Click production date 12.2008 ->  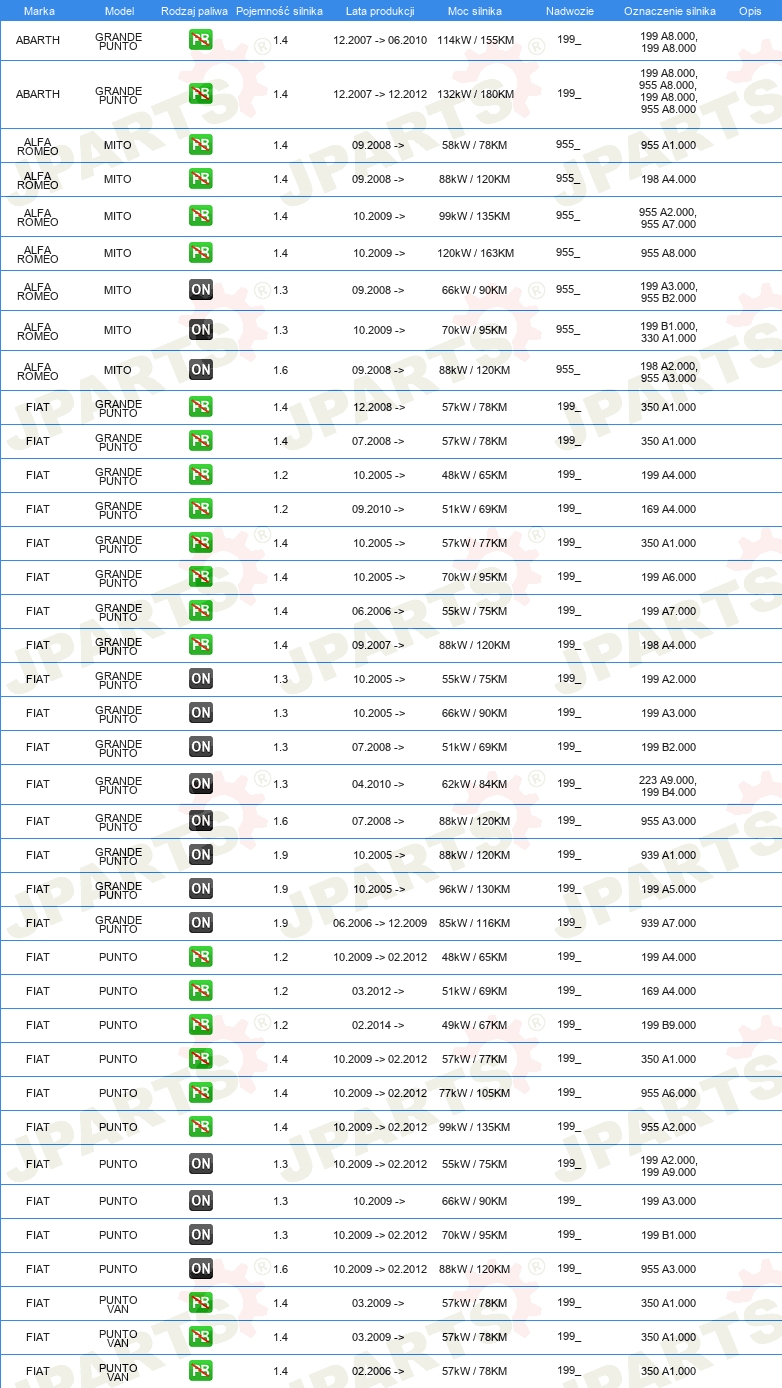[x=379, y=407]
